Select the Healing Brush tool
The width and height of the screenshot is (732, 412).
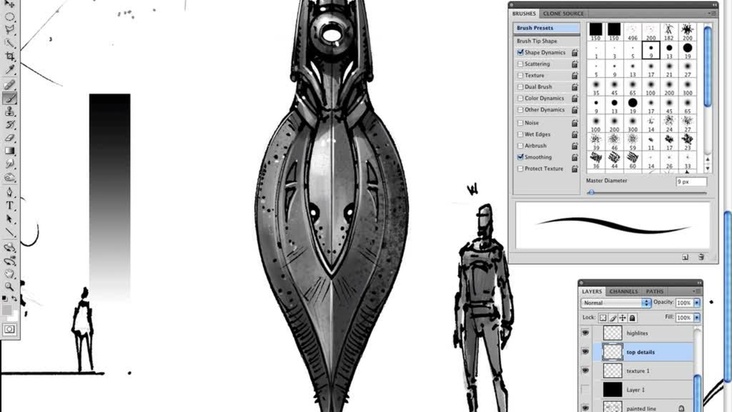click(x=9, y=84)
